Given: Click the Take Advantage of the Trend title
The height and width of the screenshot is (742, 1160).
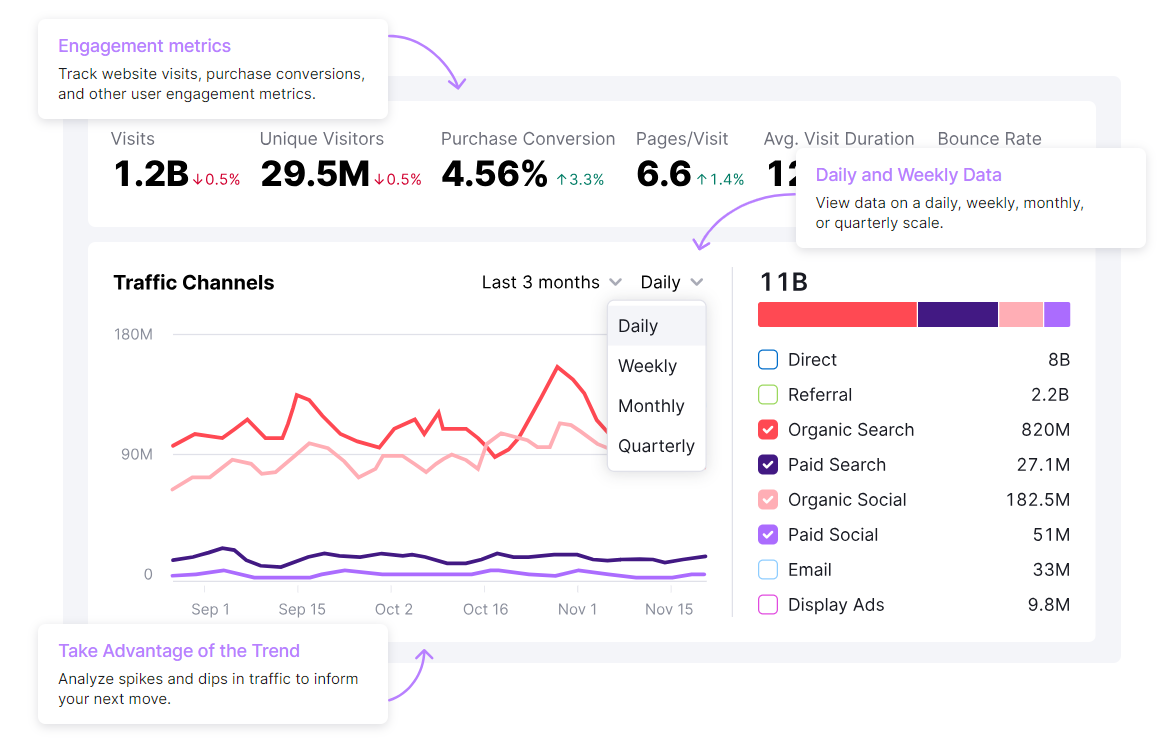Looking at the screenshot, I should (x=179, y=650).
